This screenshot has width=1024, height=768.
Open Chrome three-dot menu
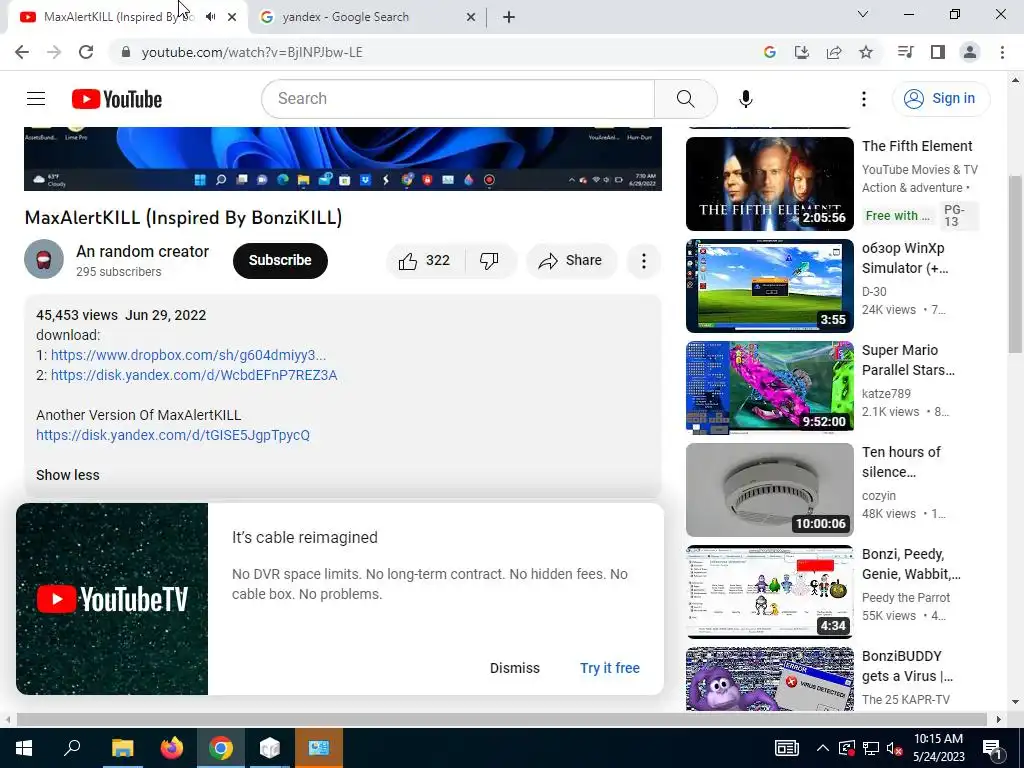click(x=1002, y=52)
